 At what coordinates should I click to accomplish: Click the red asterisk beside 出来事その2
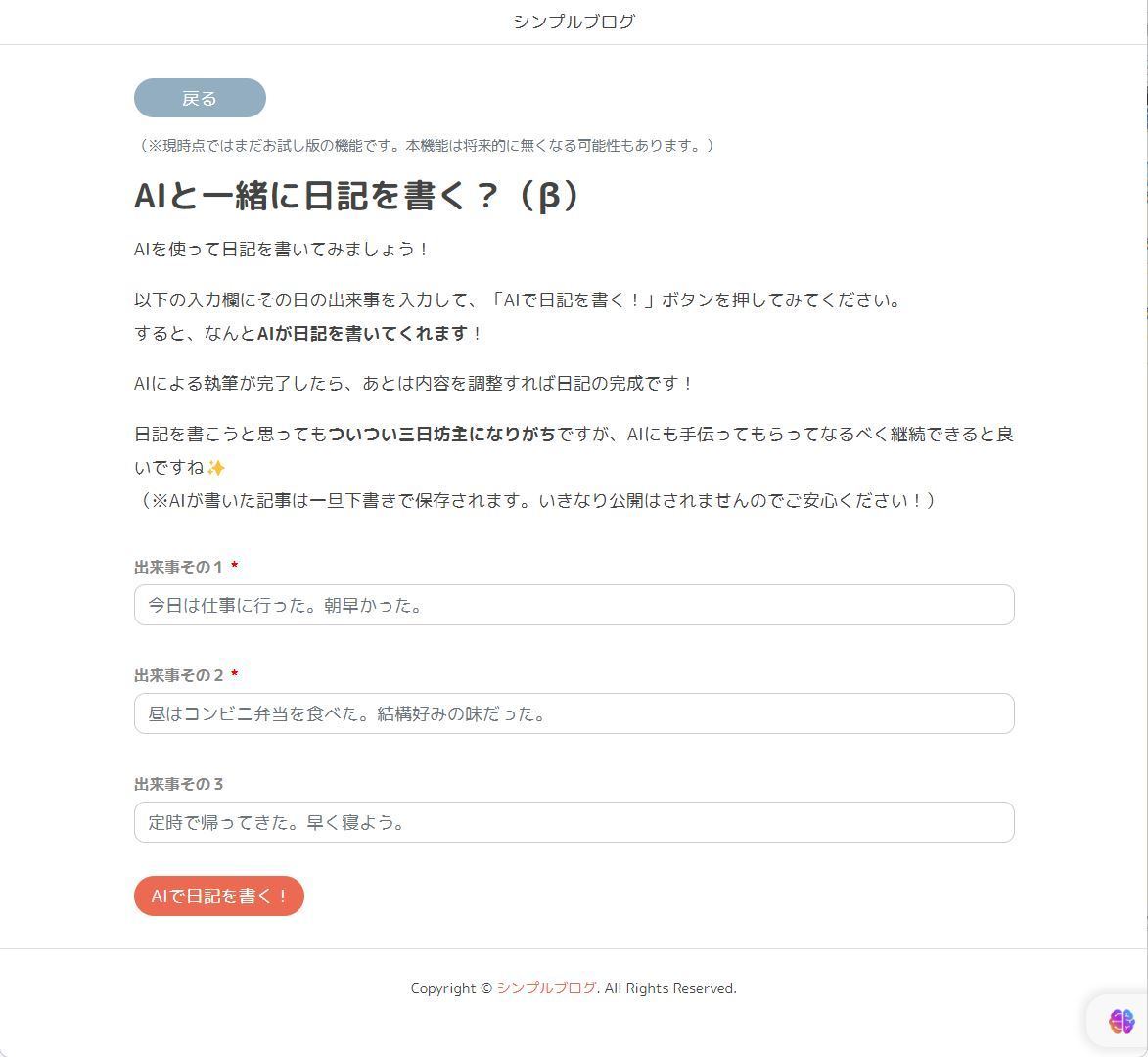[x=234, y=674]
